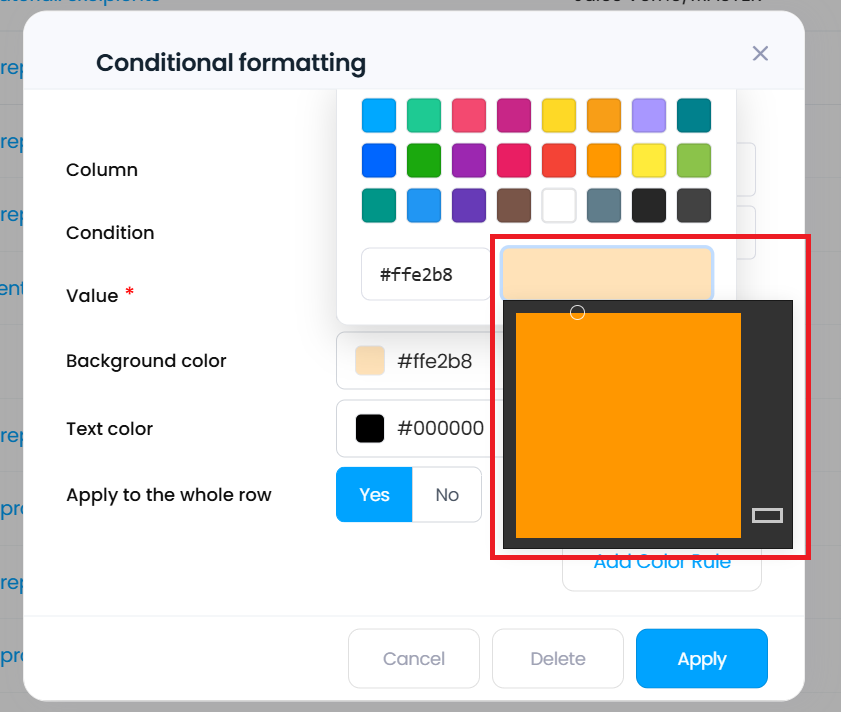This screenshot has height=712, width=841.
Task: Pick the white color swatch
Action: [x=559, y=205]
